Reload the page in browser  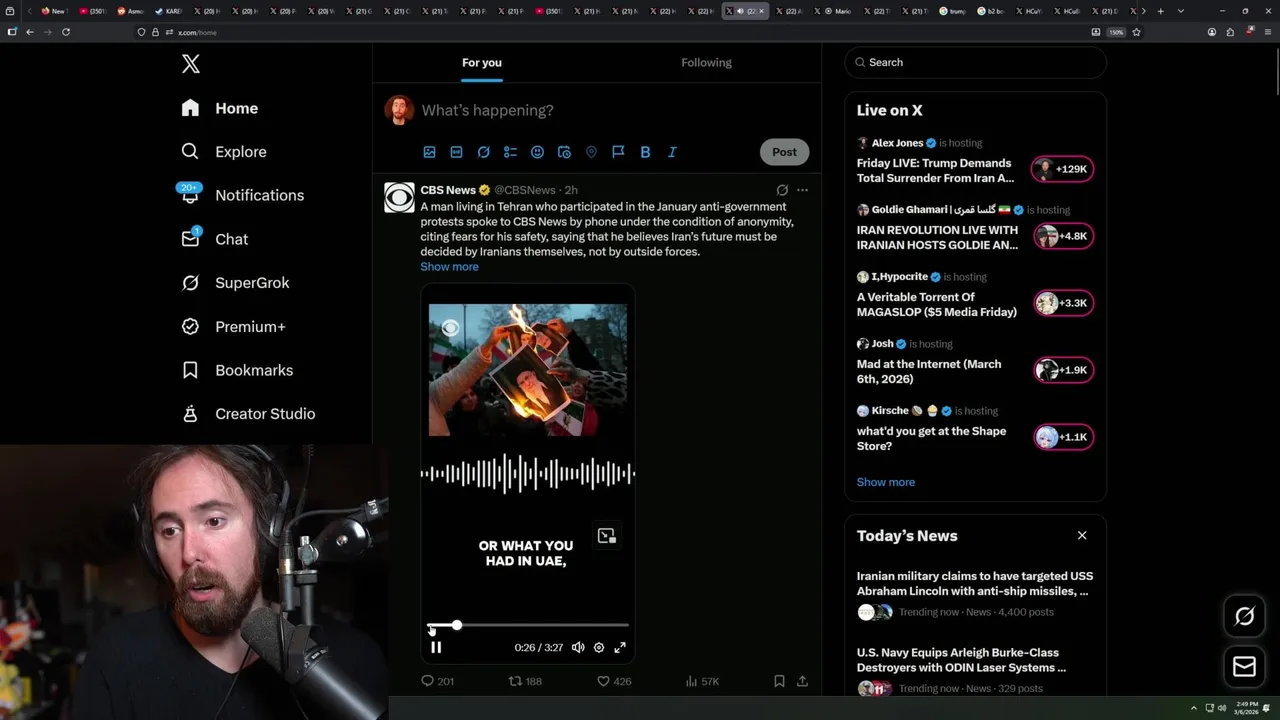click(66, 32)
